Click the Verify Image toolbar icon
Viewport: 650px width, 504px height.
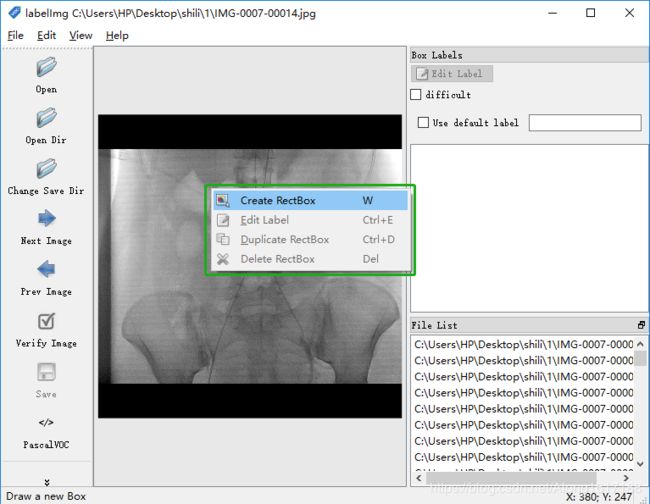click(46, 321)
